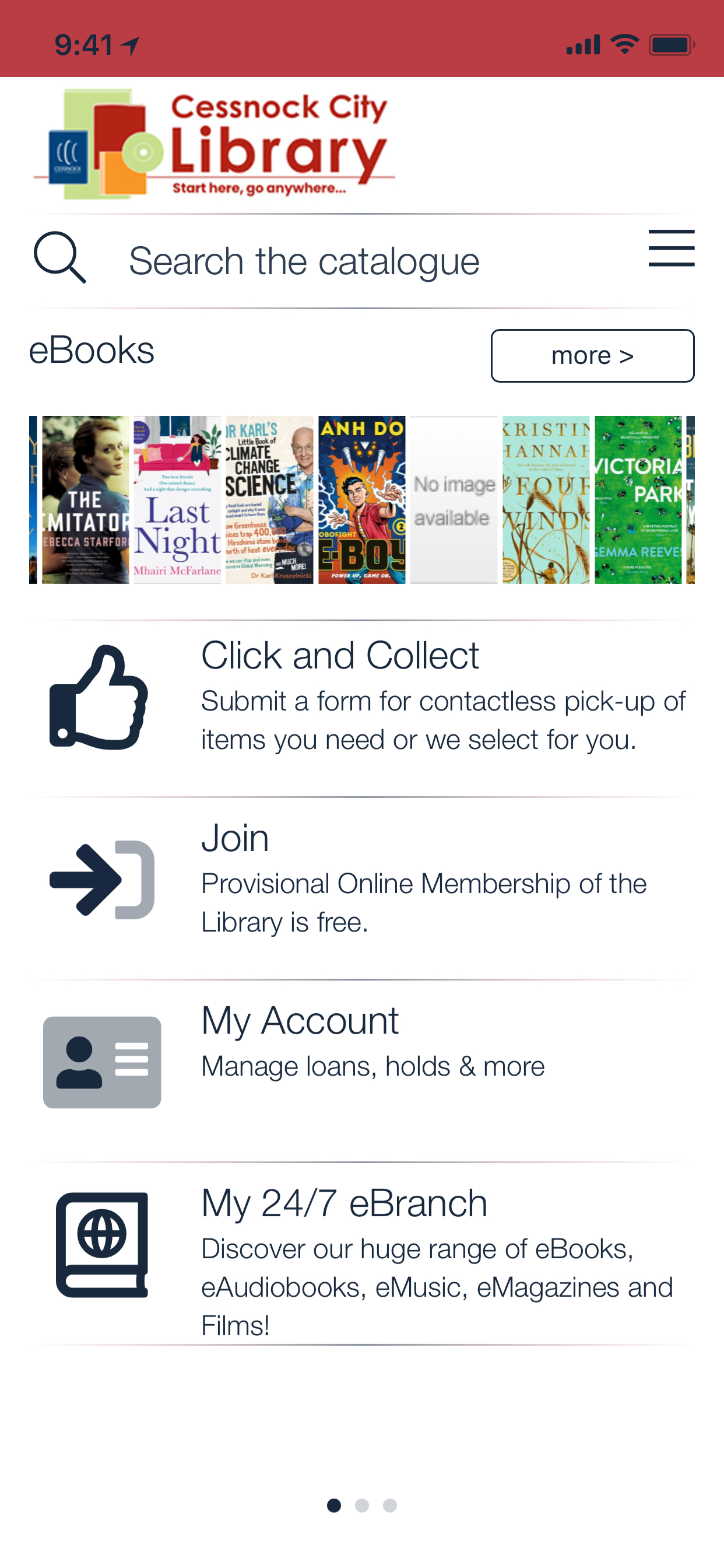Screen dimensions: 724x1568
Task: Open the My 24/7 eBranch heading
Action: (x=345, y=1203)
